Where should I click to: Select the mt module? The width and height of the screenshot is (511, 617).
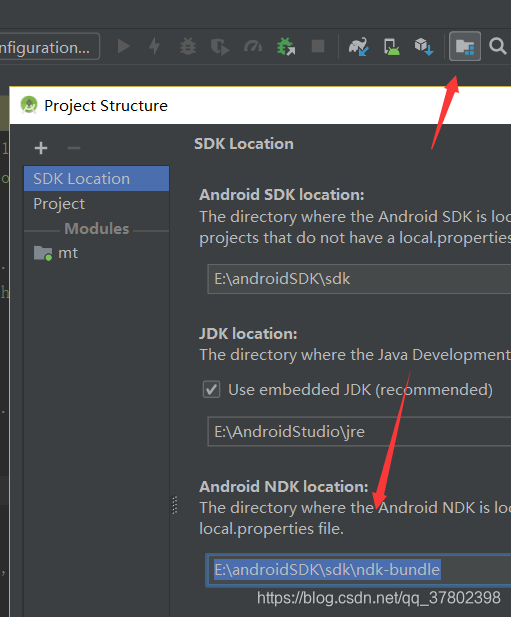point(96,253)
